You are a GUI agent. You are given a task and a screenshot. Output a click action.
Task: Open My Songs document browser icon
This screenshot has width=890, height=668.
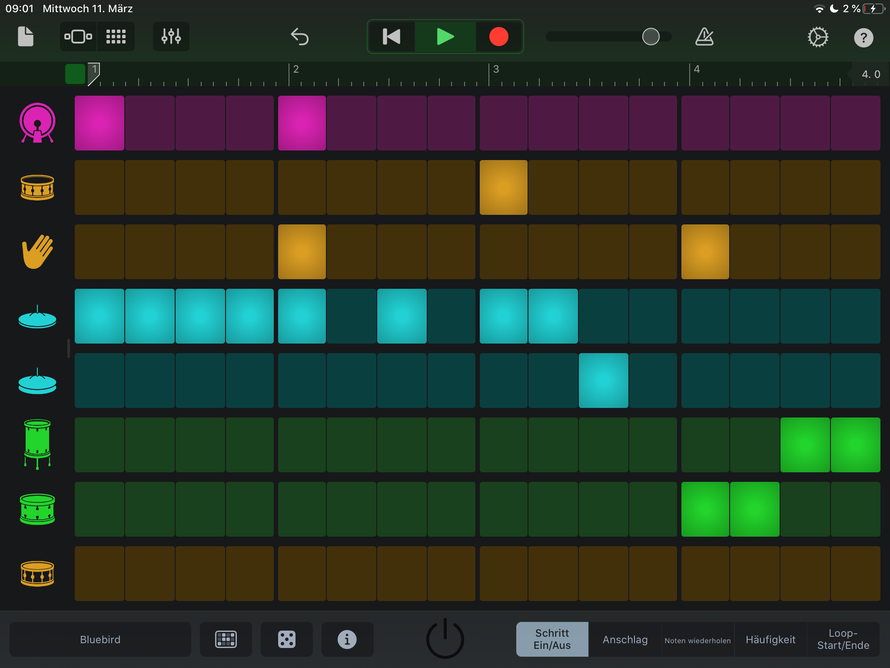pyautogui.click(x=26, y=37)
